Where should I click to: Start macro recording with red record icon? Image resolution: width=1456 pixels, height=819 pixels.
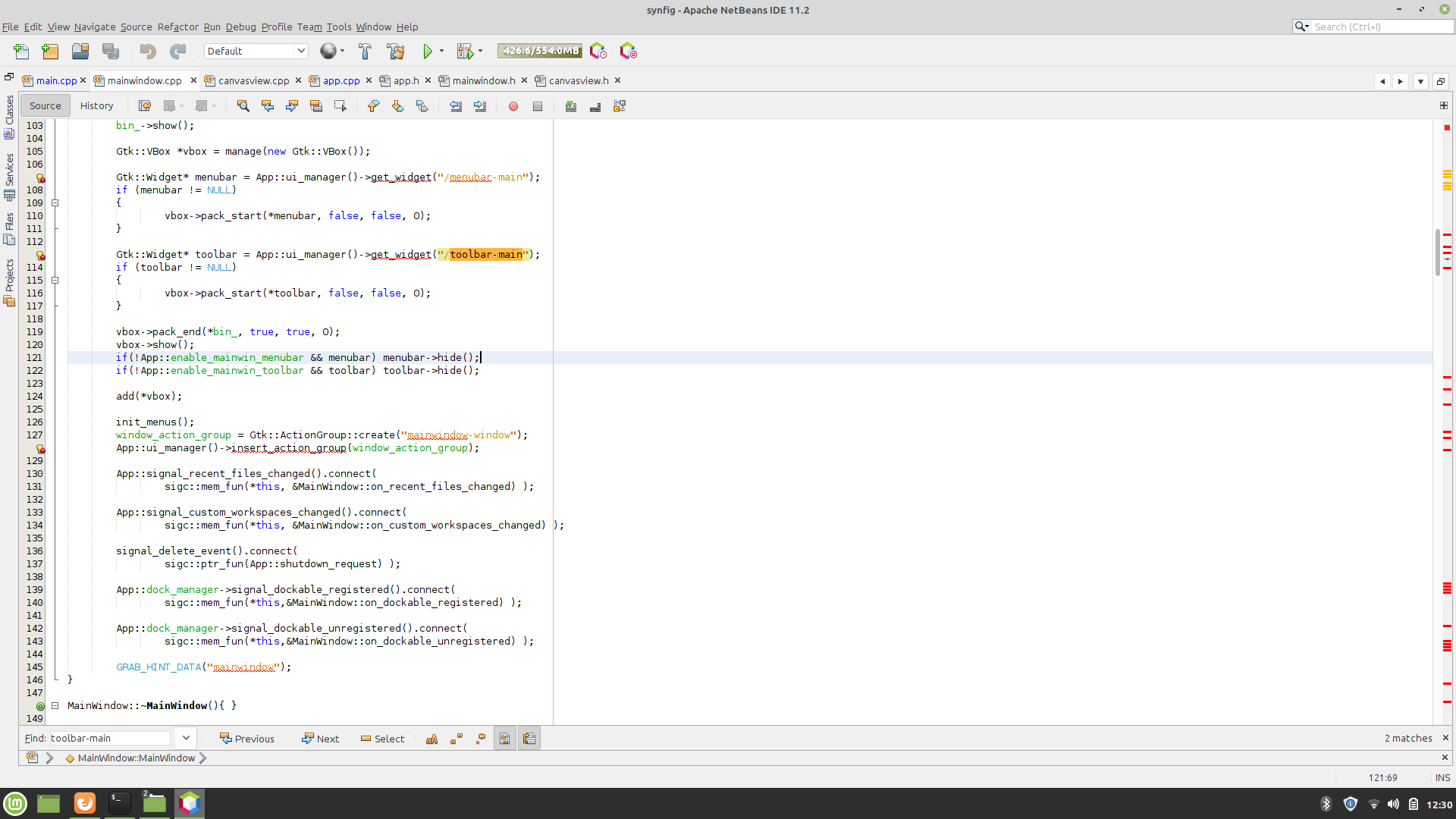coord(513,106)
